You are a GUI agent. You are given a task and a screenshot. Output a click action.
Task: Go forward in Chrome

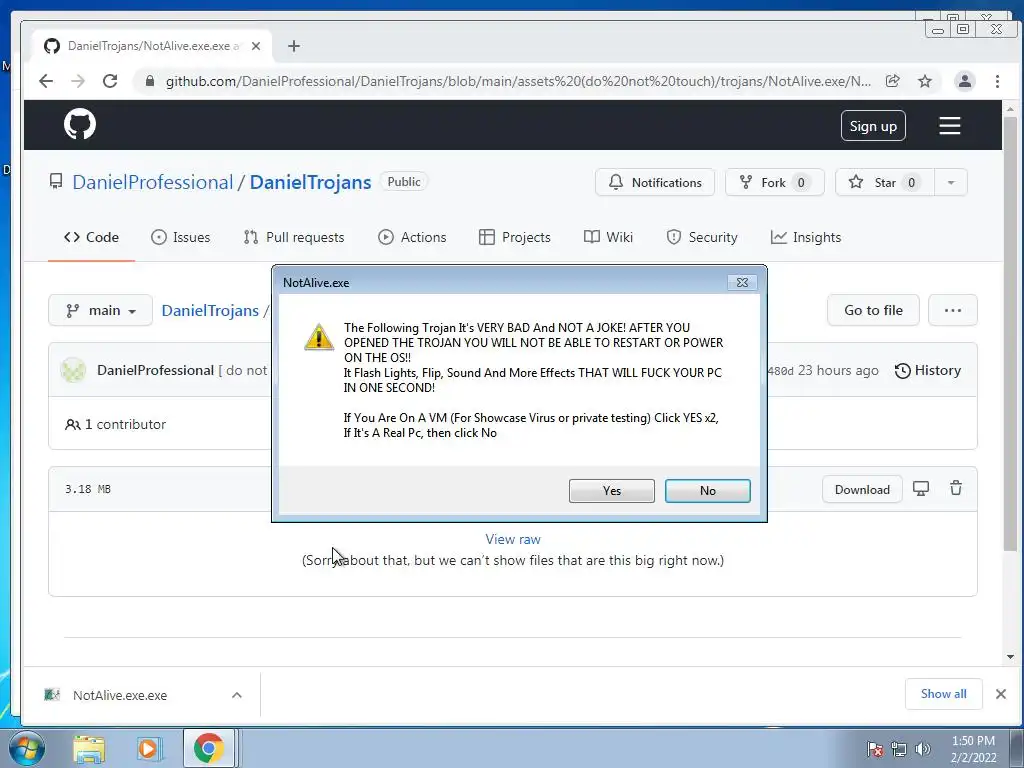78,81
